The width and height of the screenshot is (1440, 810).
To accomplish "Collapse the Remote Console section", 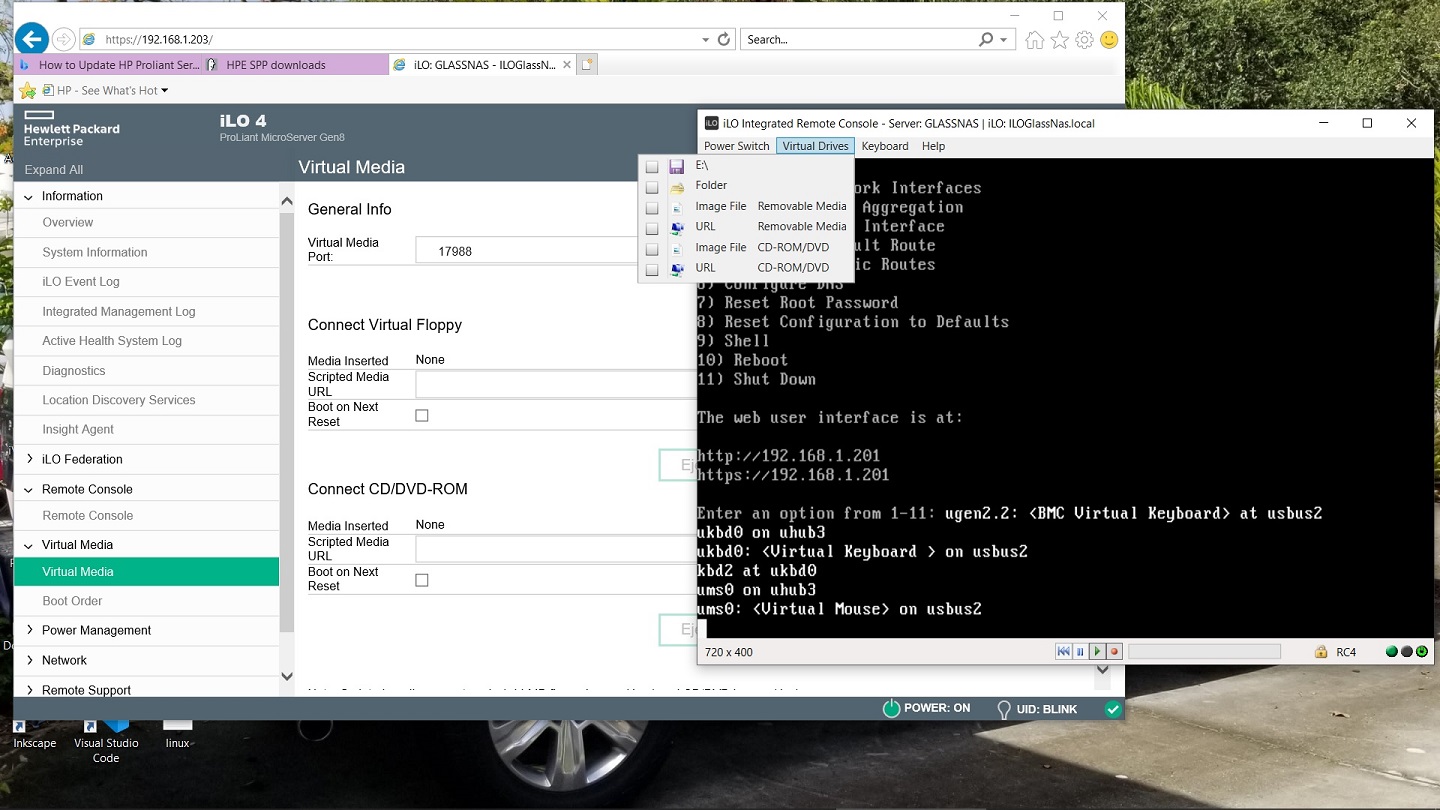I will click(28, 490).
